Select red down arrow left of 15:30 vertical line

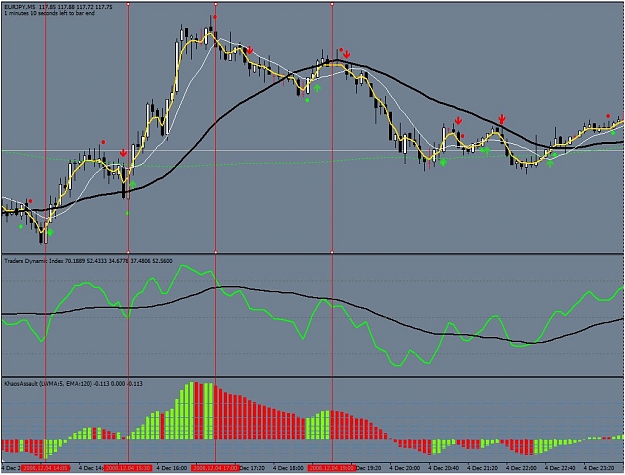pyautogui.click(x=123, y=153)
